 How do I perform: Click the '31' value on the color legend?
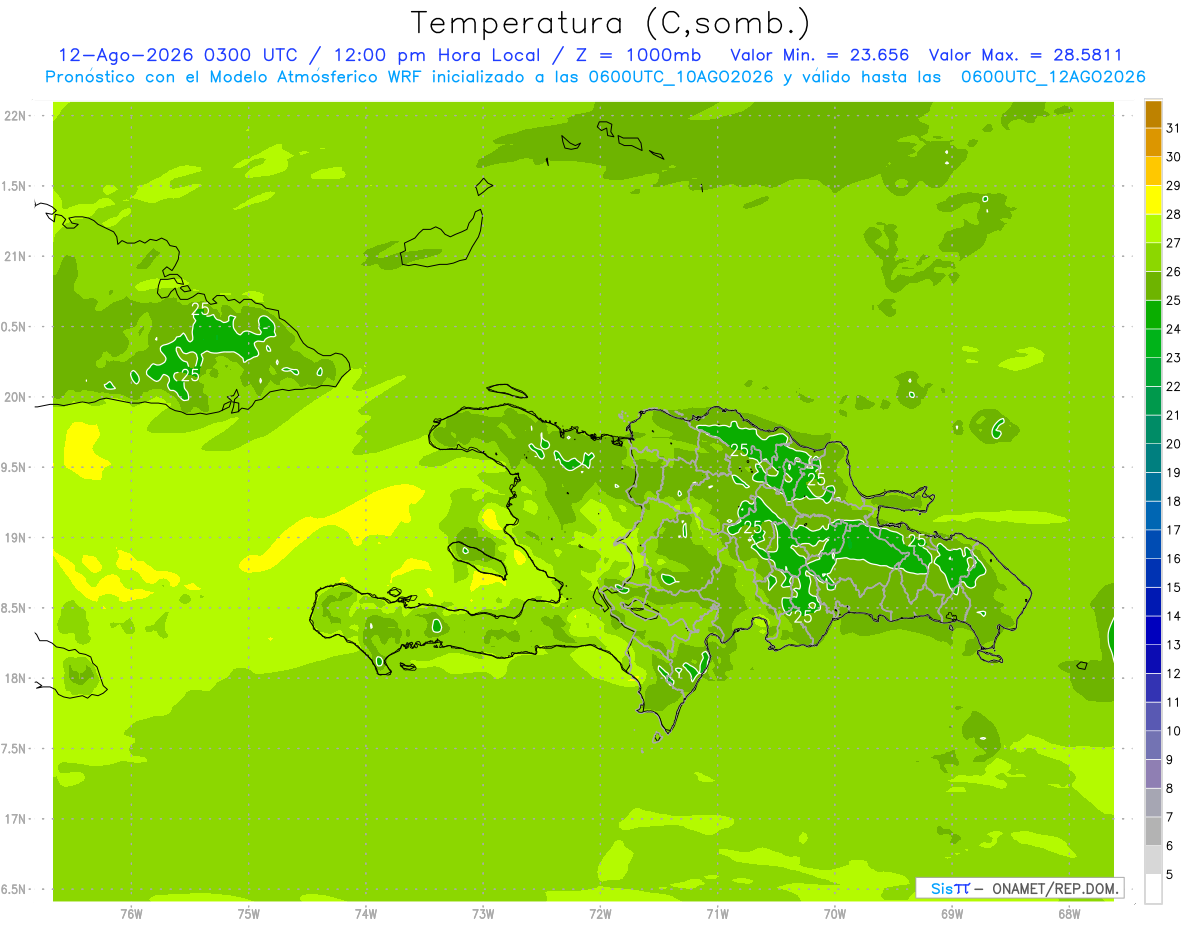(1174, 128)
